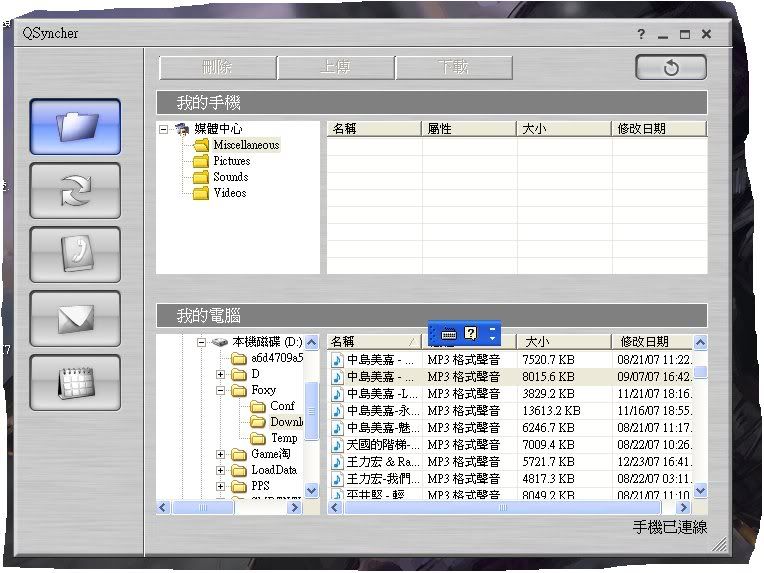Image resolution: width=764 pixels, height=573 pixels.
Task: Click the folder tree scroll-right arrow
Action: pyautogui.click(x=294, y=508)
